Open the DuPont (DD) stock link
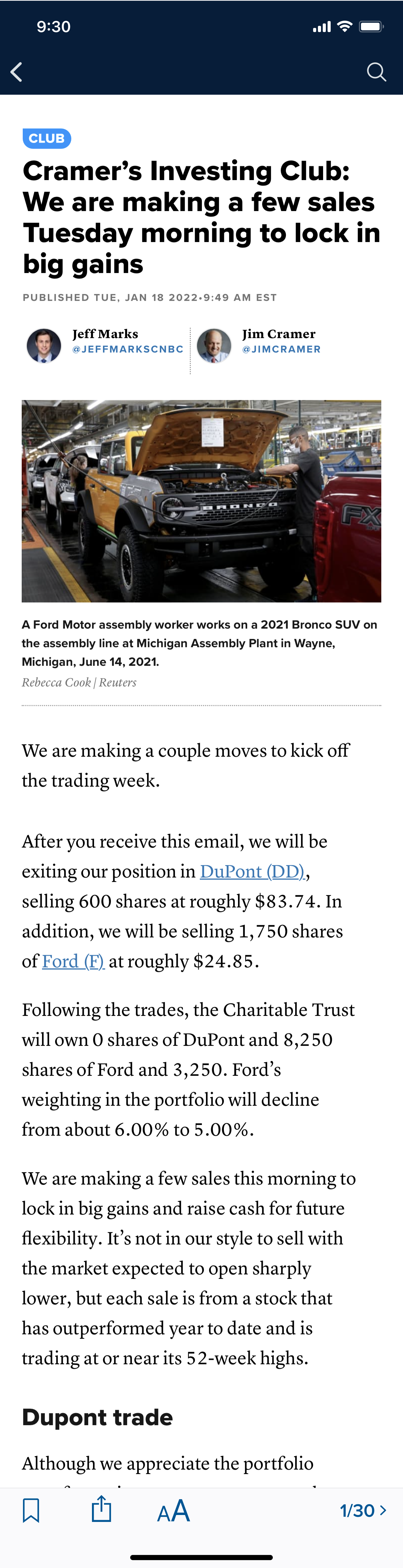The width and height of the screenshot is (403, 1568). 252,871
